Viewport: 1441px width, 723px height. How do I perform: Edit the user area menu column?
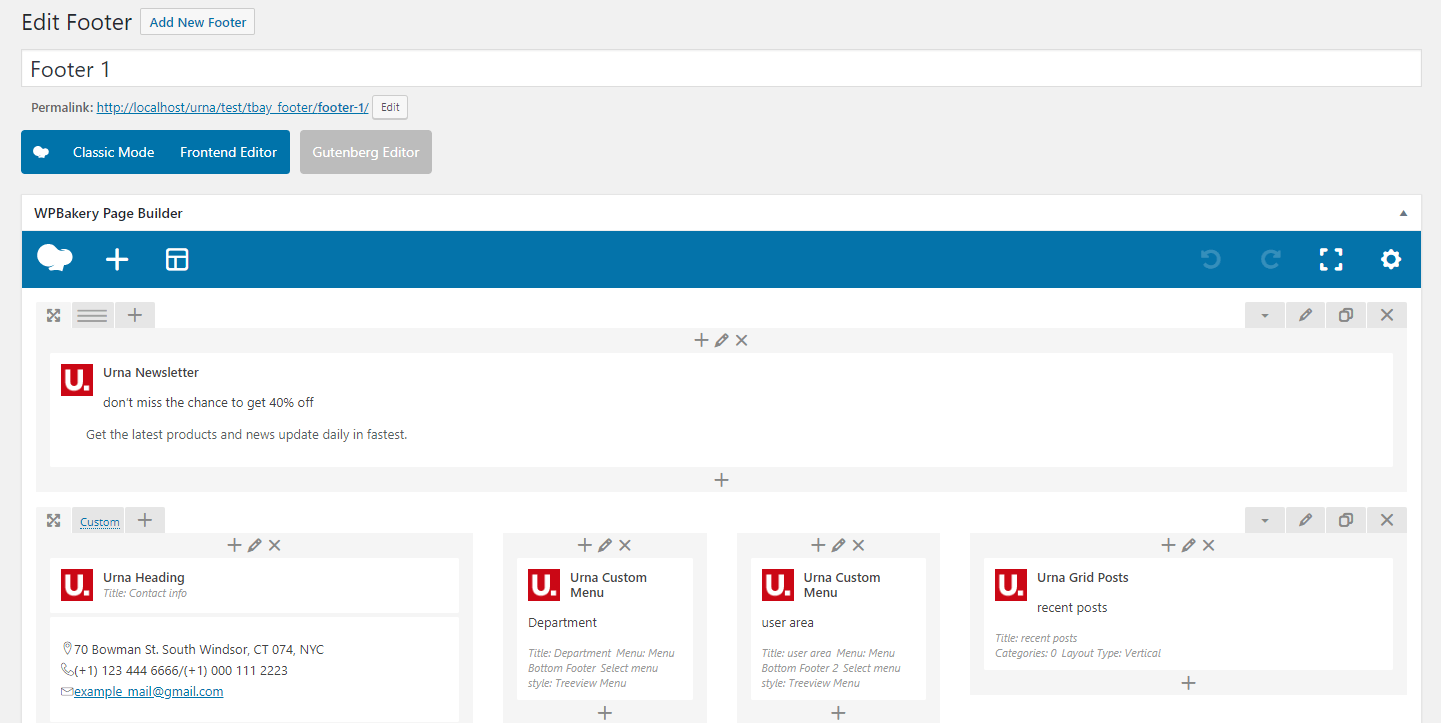[x=838, y=545]
